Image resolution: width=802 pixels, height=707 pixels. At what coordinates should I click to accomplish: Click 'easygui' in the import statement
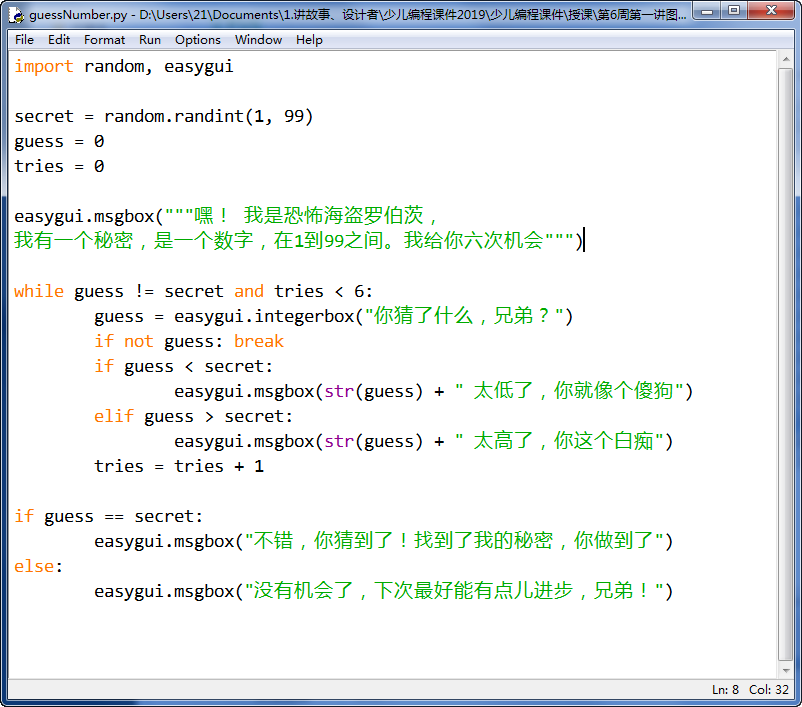click(x=198, y=67)
